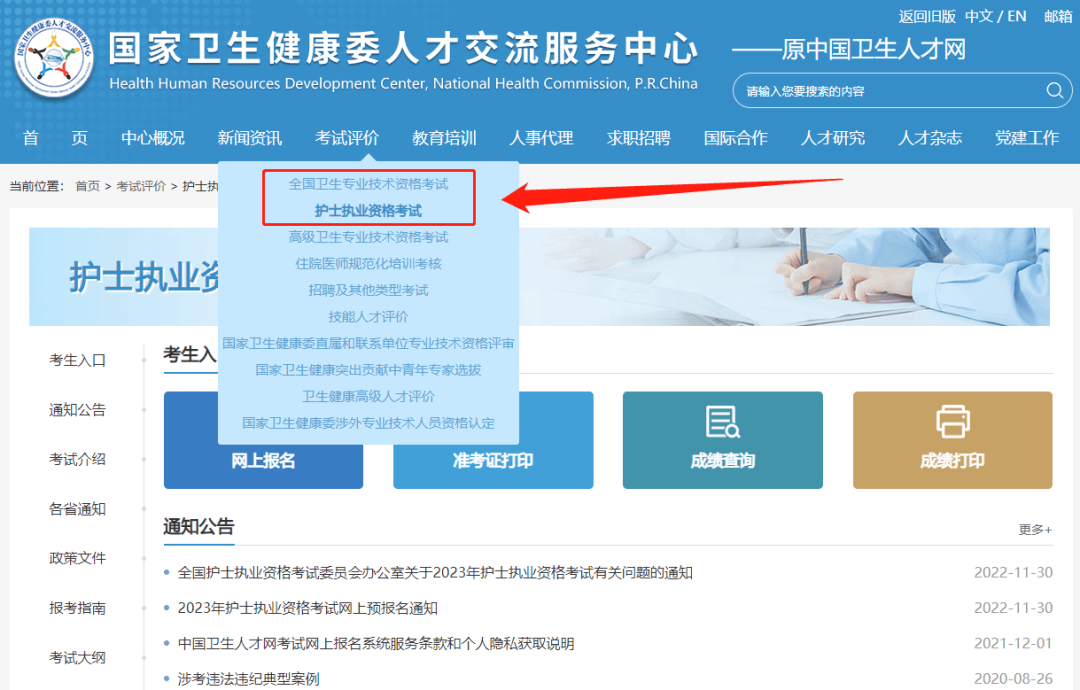This screenshot has width=1080, height=690.
Task: Click the search magnifier icon
Action: coord(1054,90)
